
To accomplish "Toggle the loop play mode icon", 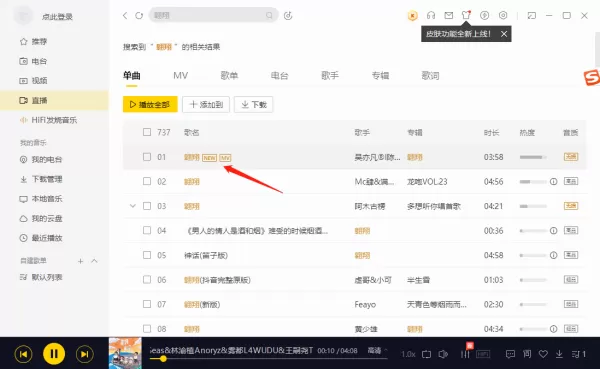I will click(x=426, y=354).
